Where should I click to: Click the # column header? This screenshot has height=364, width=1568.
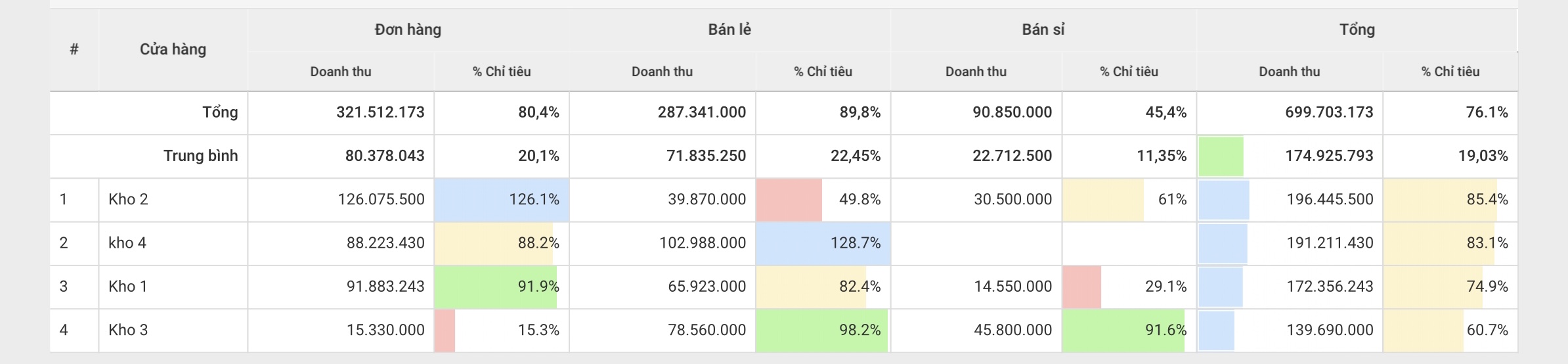(x=74, y=49)
